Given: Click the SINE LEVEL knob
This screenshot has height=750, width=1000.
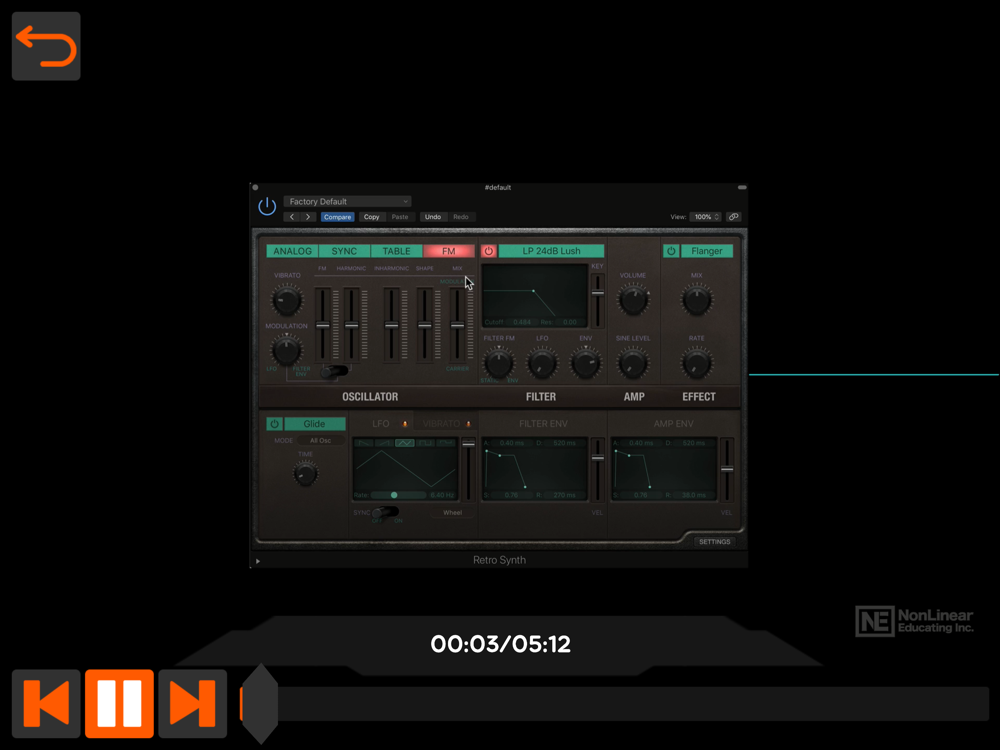Looking at the screenshot, I should coord(633,364).
